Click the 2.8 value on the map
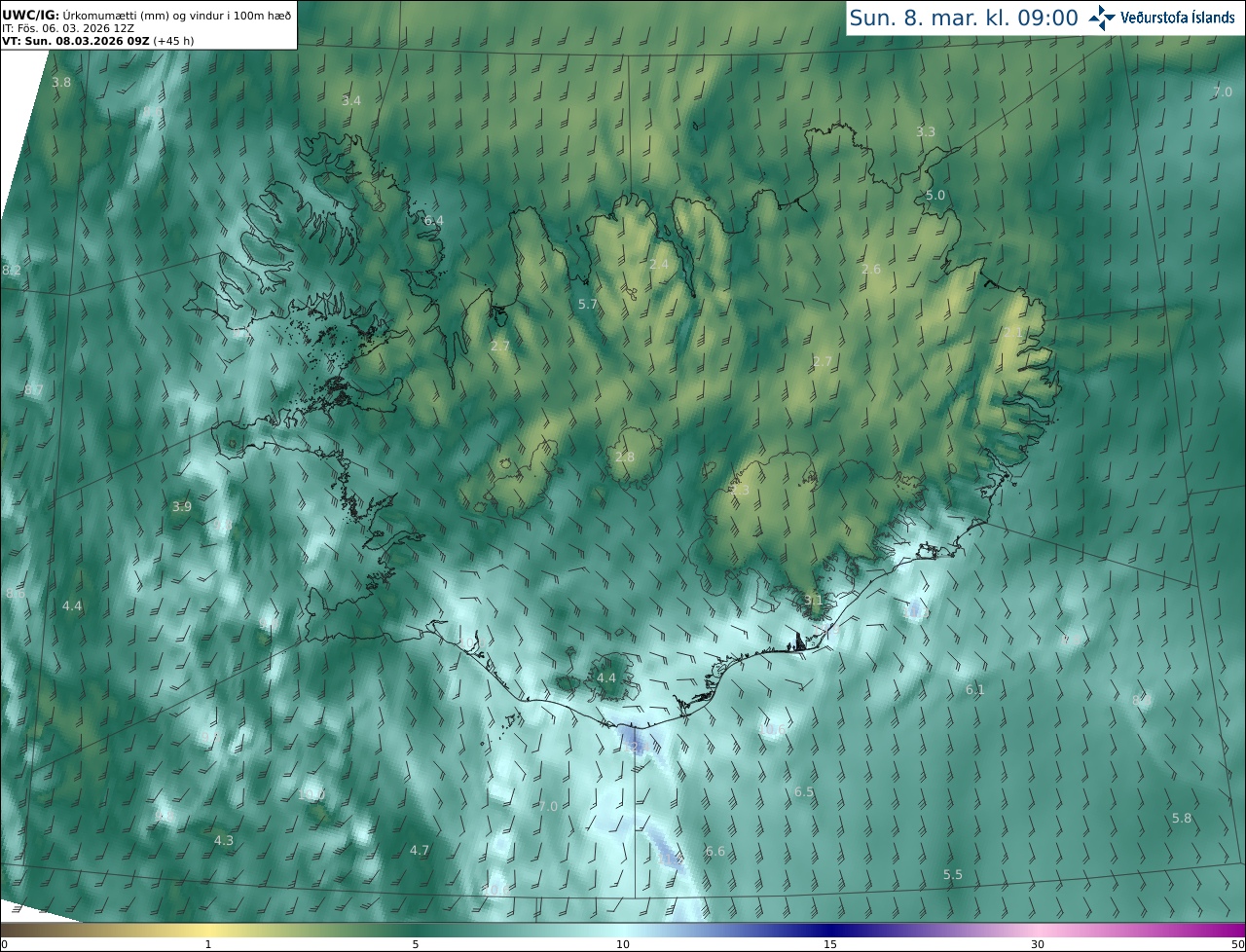The image size is (1246, 952). coord(625,458)
